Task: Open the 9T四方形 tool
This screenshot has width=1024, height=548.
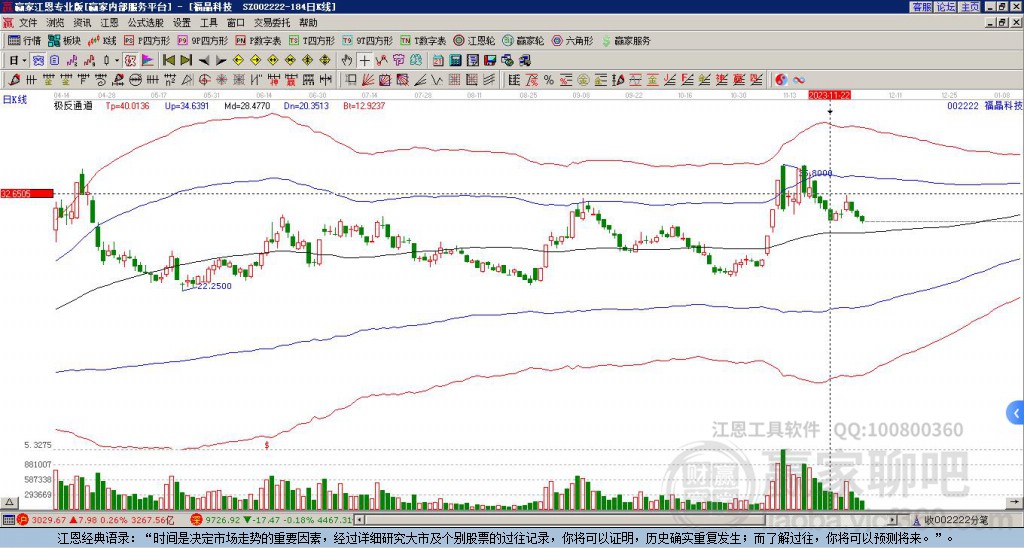Action: (x=368, y=40)
